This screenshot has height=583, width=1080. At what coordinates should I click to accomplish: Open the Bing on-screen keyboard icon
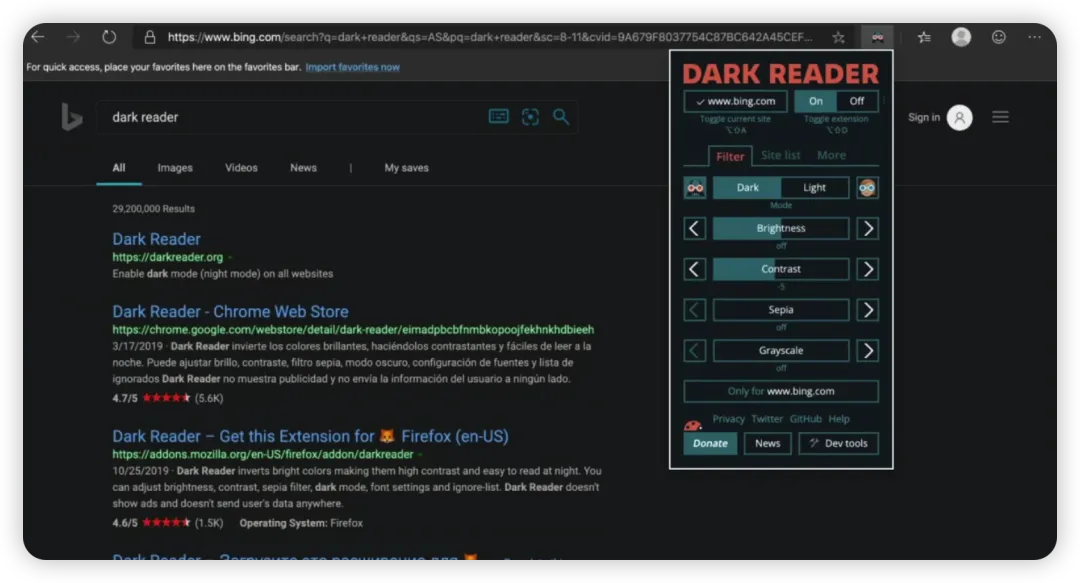coord(499,116)
